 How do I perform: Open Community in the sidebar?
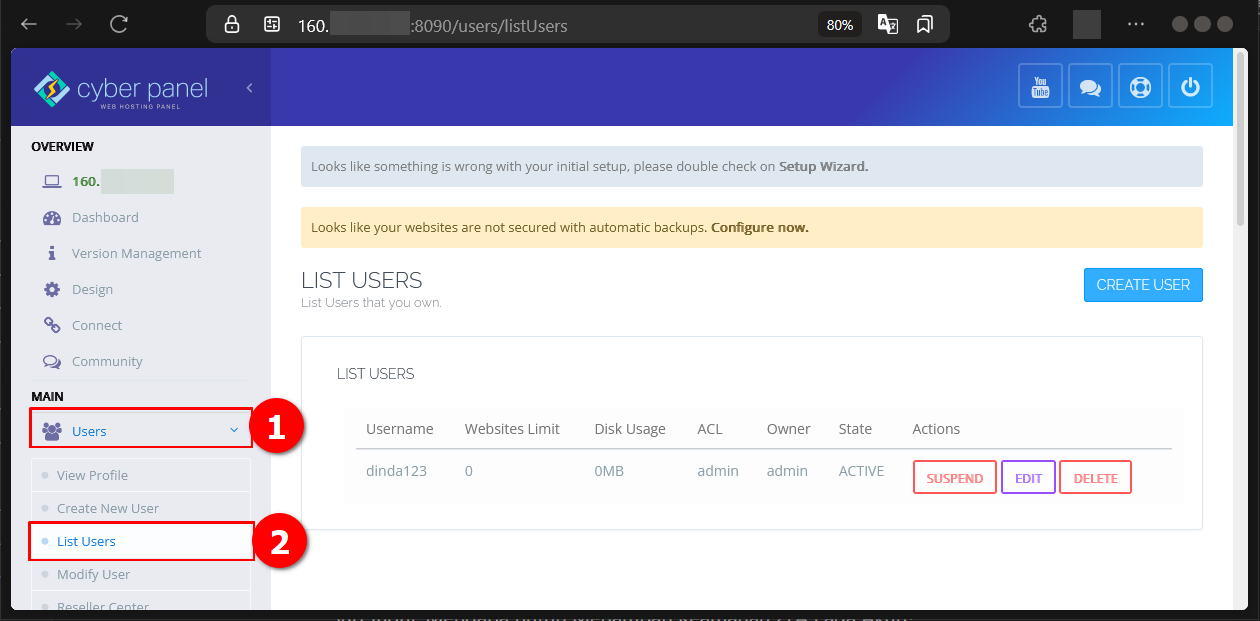pos(107,361)
